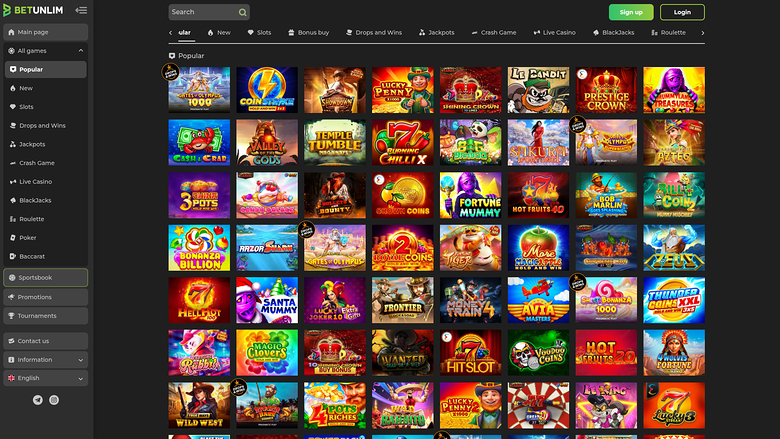Image resolution: width=780 pixels, height=439 pixels.
Task: Switch to the Roulette top tab
Action: pos(668,33)
